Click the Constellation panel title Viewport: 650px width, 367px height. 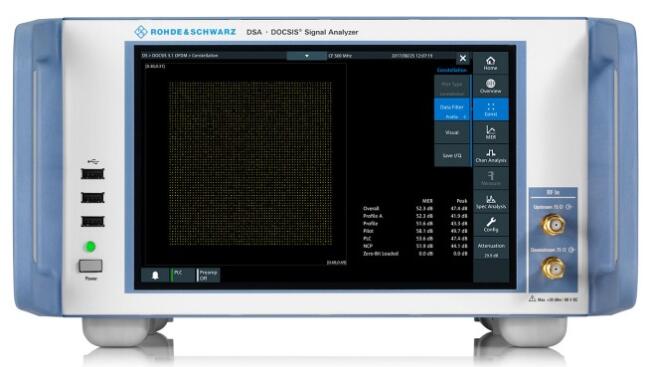click(x=451, y=70)
